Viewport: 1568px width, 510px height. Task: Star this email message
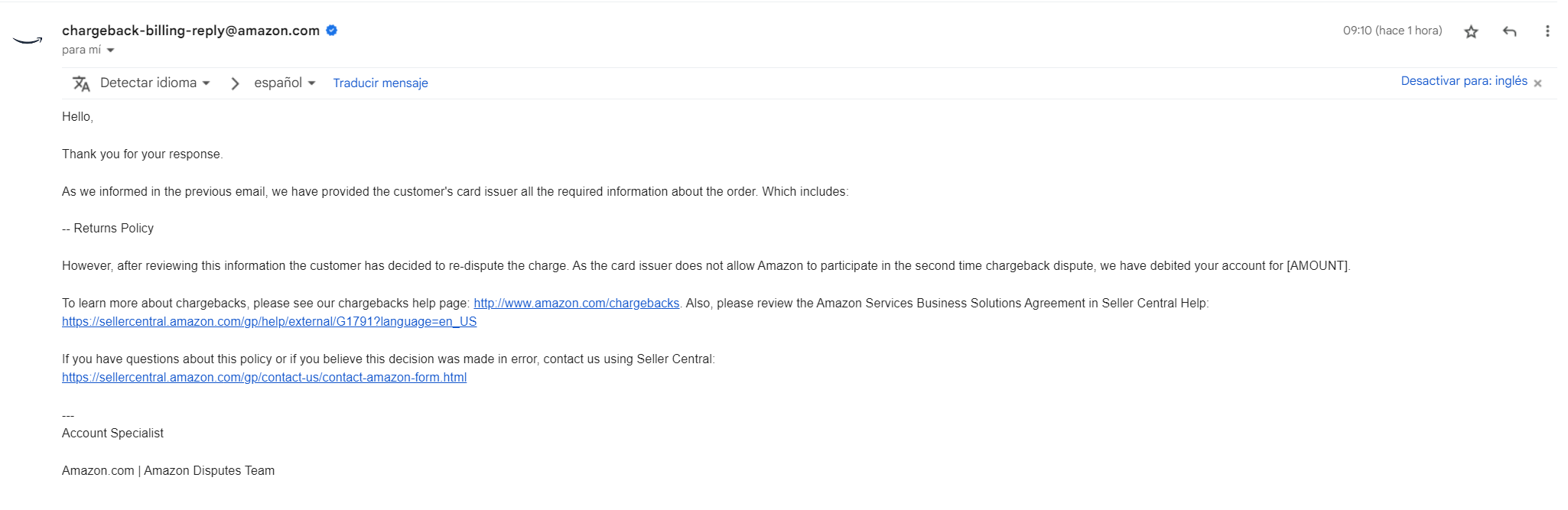1471,31
